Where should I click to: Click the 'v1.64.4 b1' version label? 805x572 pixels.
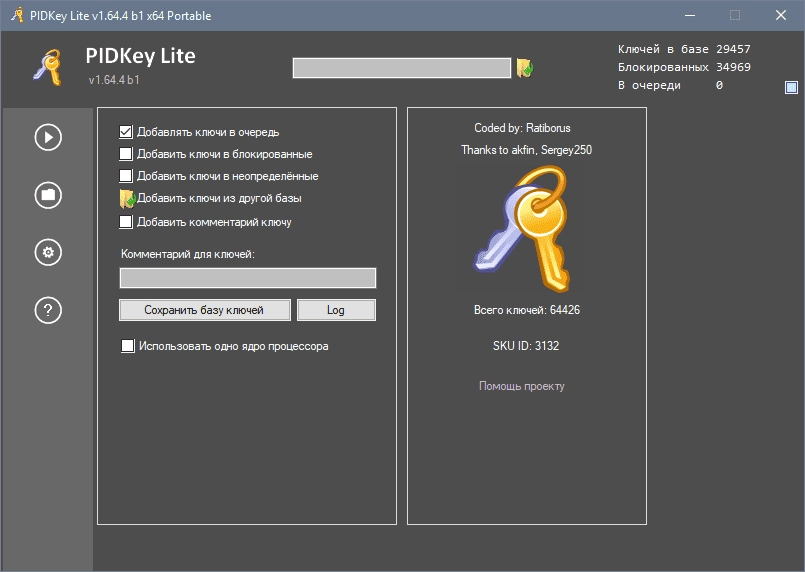pyautogui.click(x=114, y=80)
